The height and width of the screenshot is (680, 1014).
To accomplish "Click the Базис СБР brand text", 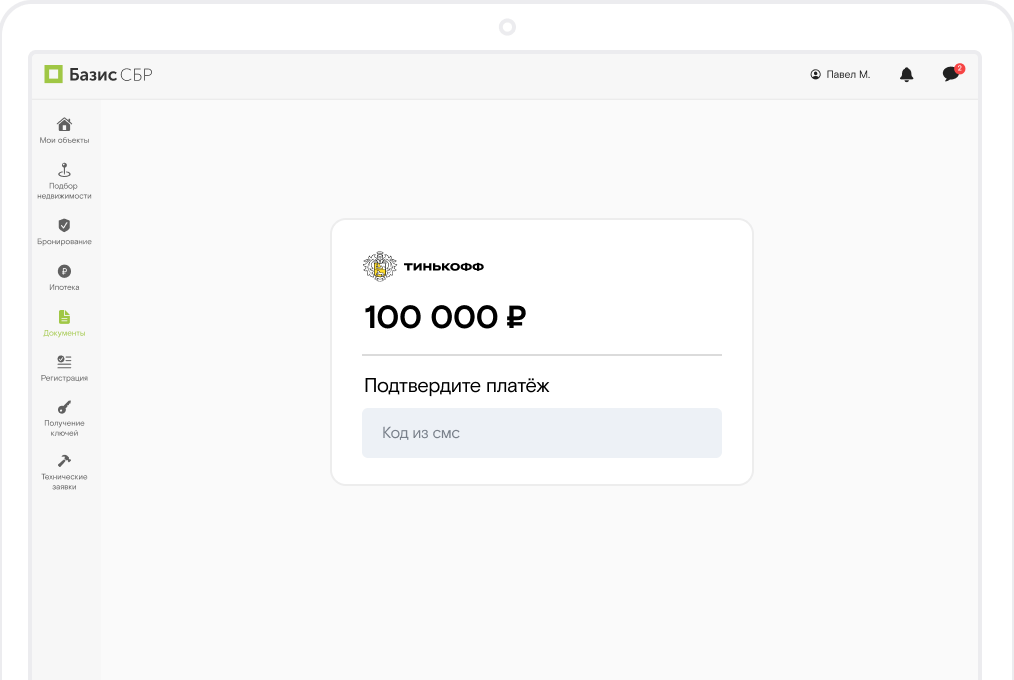I will 111,75.
